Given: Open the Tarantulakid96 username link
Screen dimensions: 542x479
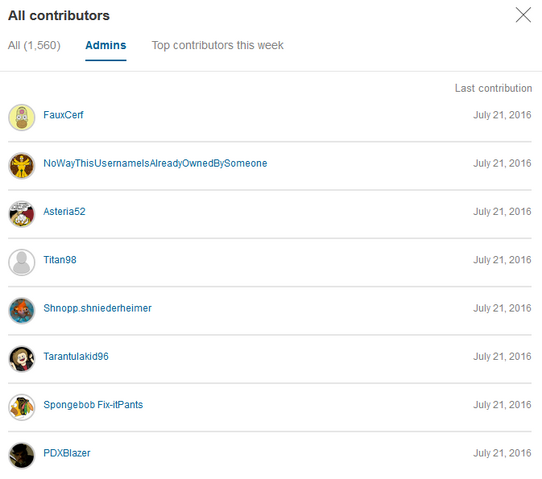Looking at the screenshot, I should [76, 356].
